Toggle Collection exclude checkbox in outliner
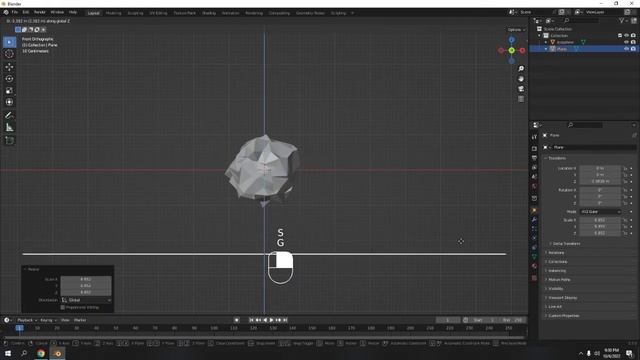 click(620, 36)
